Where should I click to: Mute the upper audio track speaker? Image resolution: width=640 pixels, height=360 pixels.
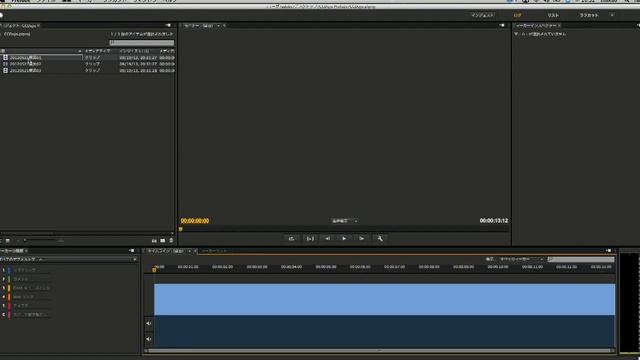pyautogui.click(x=149, y=324)
